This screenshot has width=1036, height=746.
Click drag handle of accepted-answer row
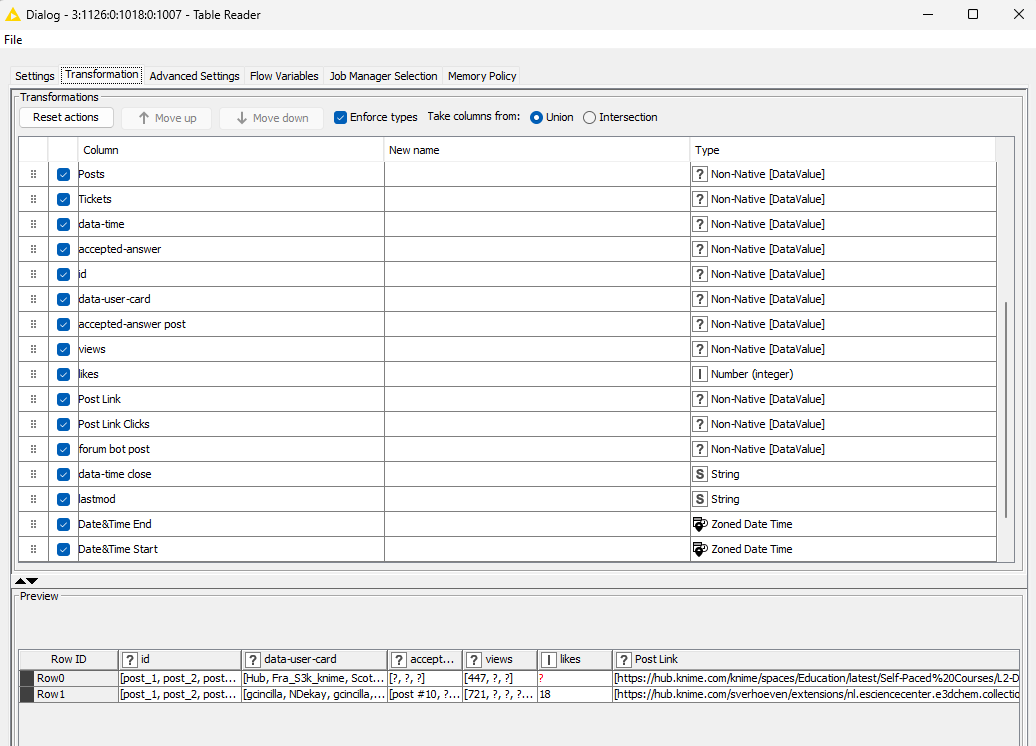point(33,249)
